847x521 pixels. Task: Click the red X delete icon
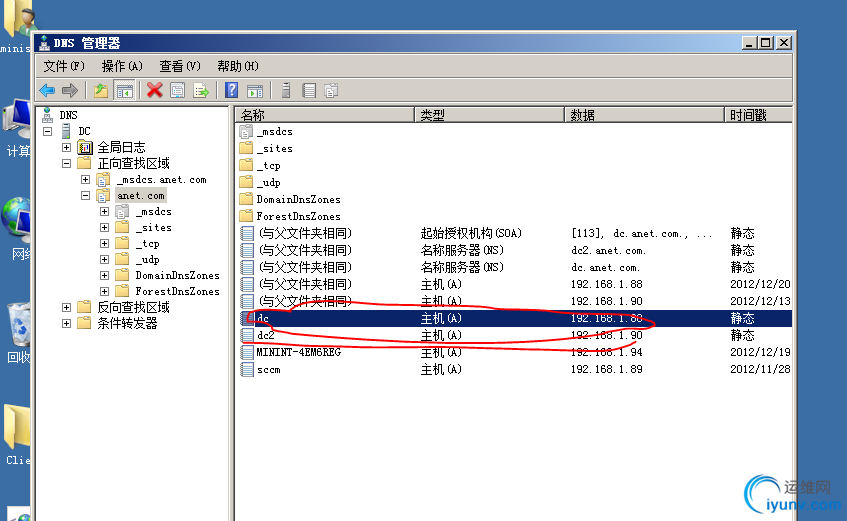pyautogui.click(x=154, y=90)
